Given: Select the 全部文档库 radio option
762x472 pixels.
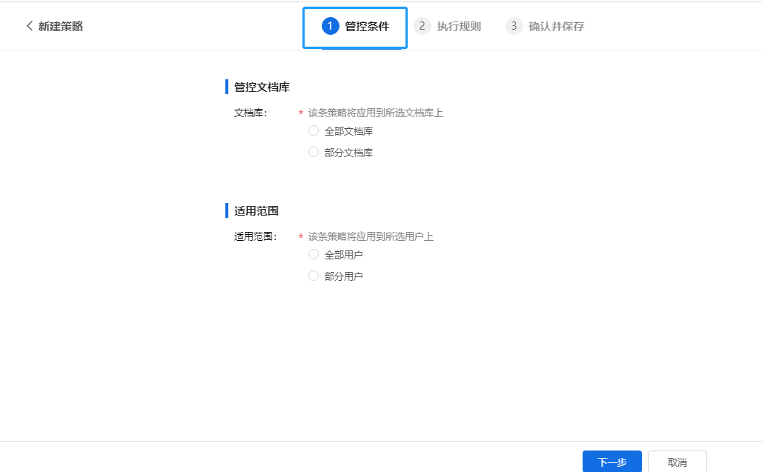Looking at the screenshot, I should click(313, 131).
